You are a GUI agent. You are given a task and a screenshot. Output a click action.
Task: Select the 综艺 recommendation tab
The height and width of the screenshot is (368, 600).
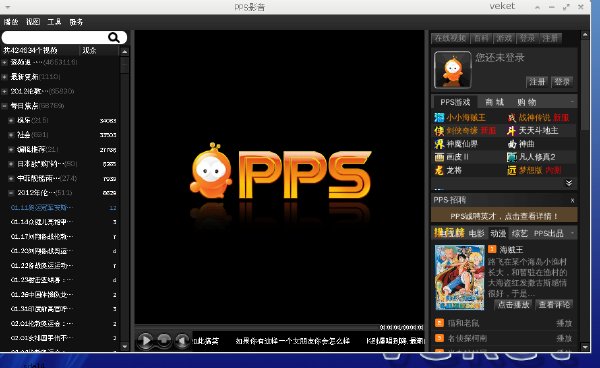pyautogui.click(x=520, y=233)
